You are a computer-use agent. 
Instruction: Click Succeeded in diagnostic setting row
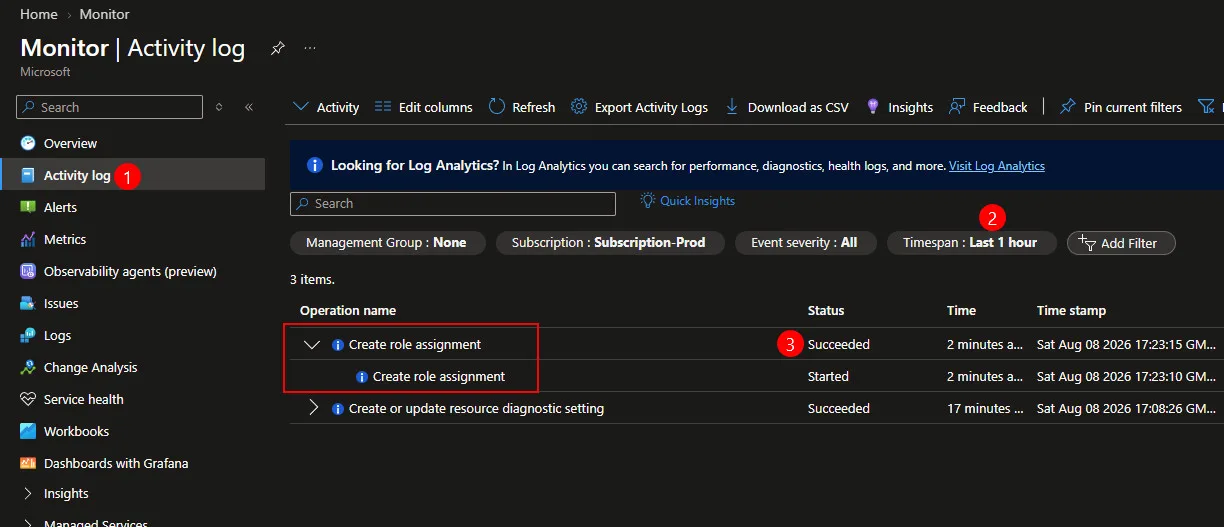pos(839,408)
